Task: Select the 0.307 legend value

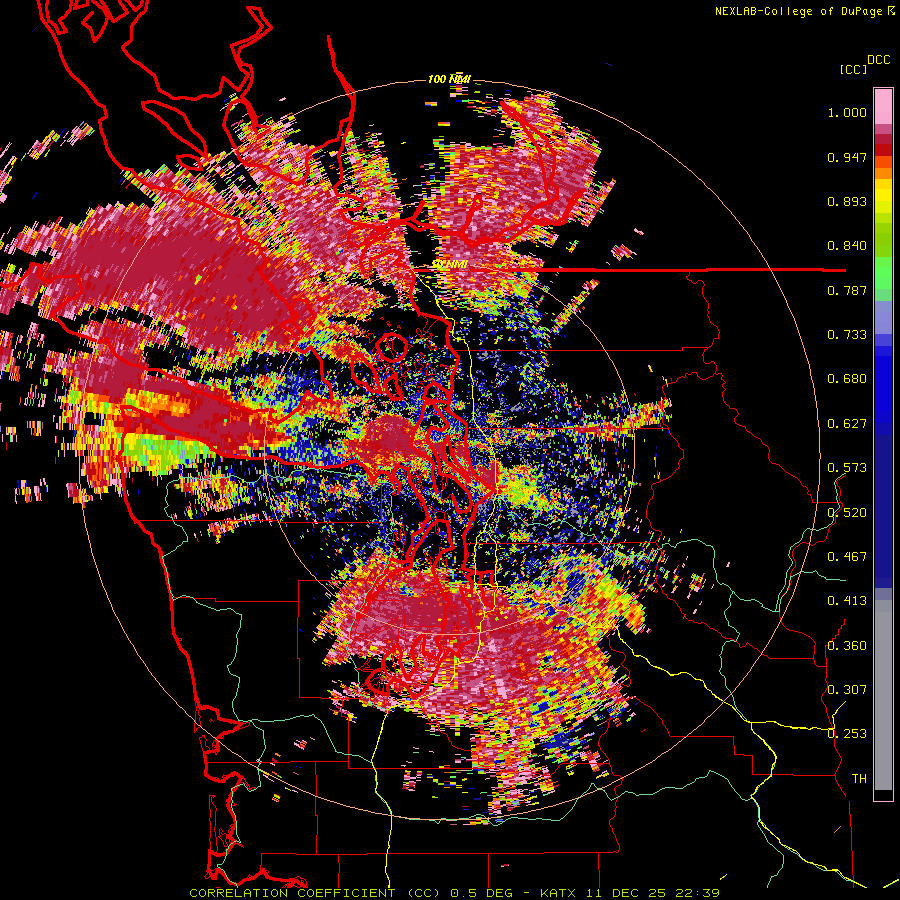Action: (847, 690)
